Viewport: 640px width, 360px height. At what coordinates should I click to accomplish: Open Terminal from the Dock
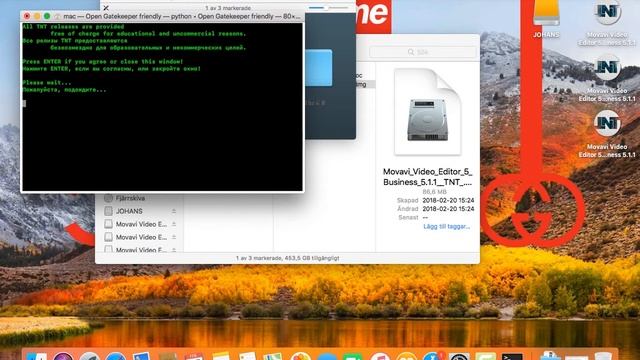tap(512, 356)
